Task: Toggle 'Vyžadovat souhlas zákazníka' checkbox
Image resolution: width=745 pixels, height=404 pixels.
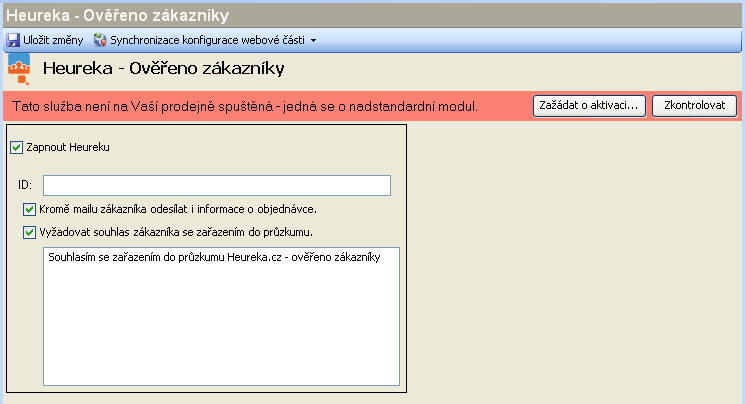Action: pyautogui.click(x=29, y=232)
